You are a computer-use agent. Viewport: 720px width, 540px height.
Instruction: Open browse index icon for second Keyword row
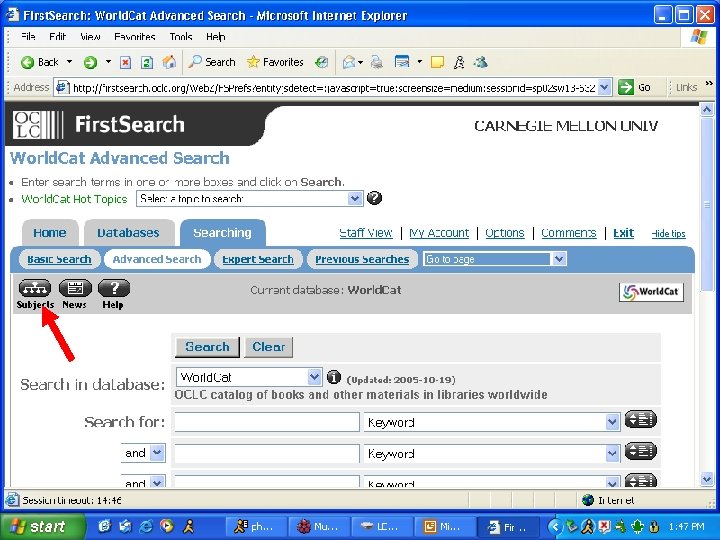641,451
